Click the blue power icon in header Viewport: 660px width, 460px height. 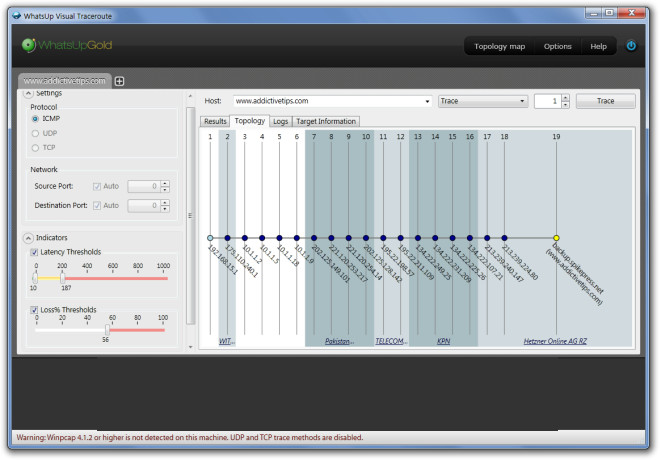pos(631,45)
